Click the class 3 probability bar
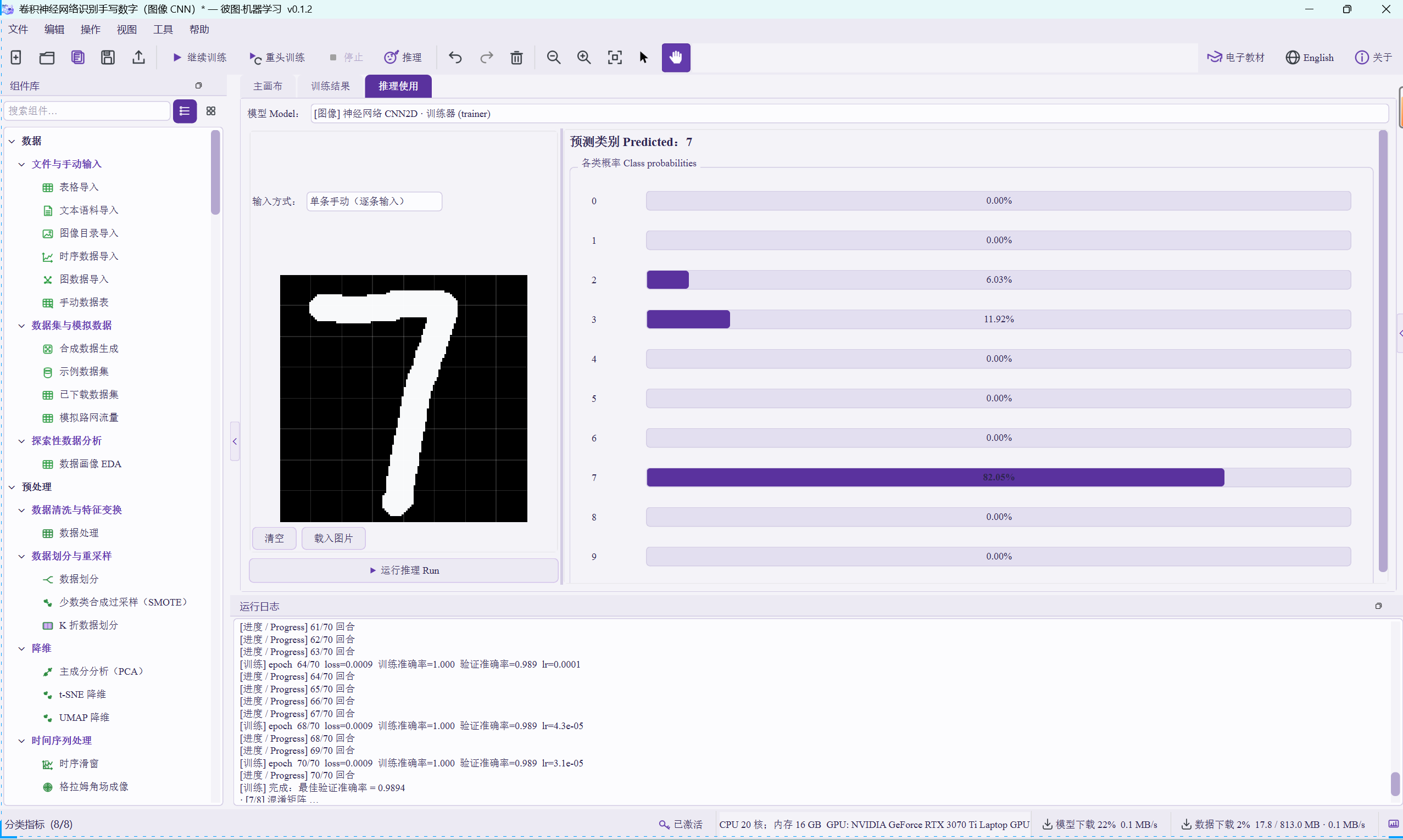Screen dimensions: 1403x840 tap(998, 319)
